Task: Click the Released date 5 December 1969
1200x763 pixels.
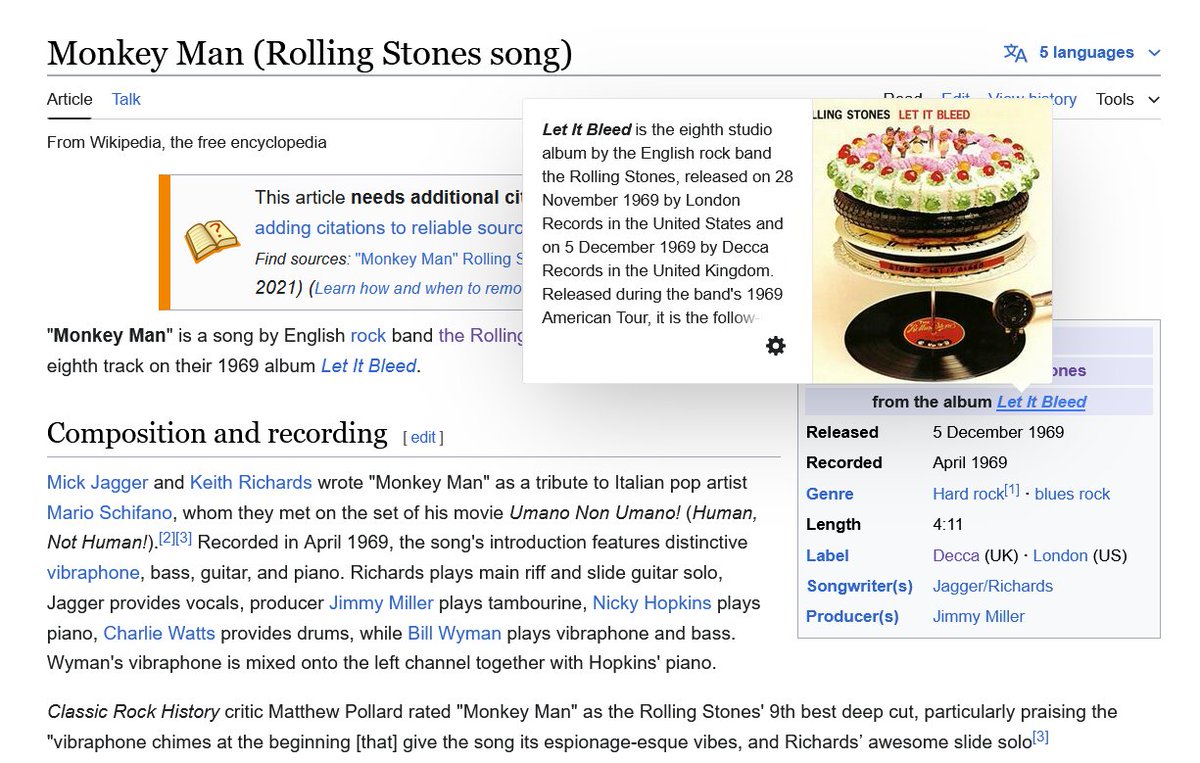Action: [x=998, y=433]
